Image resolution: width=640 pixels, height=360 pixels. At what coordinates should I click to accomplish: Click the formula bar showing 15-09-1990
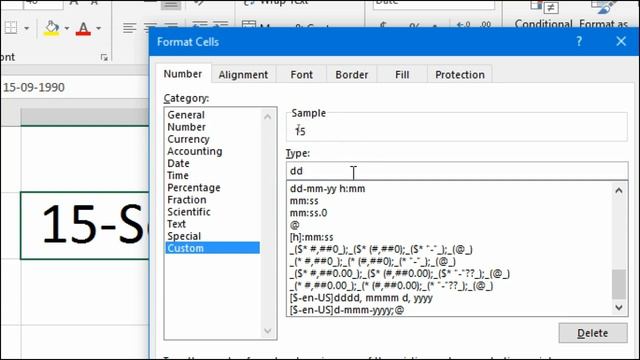coord(75,87)
